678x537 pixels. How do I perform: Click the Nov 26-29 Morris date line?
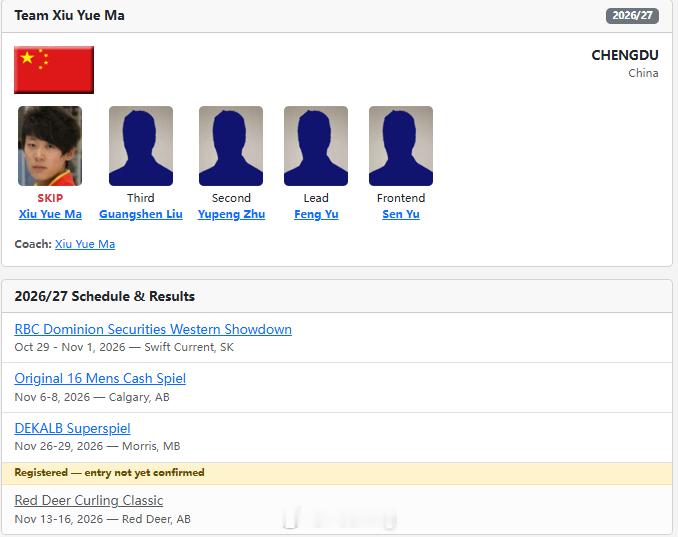97,446
